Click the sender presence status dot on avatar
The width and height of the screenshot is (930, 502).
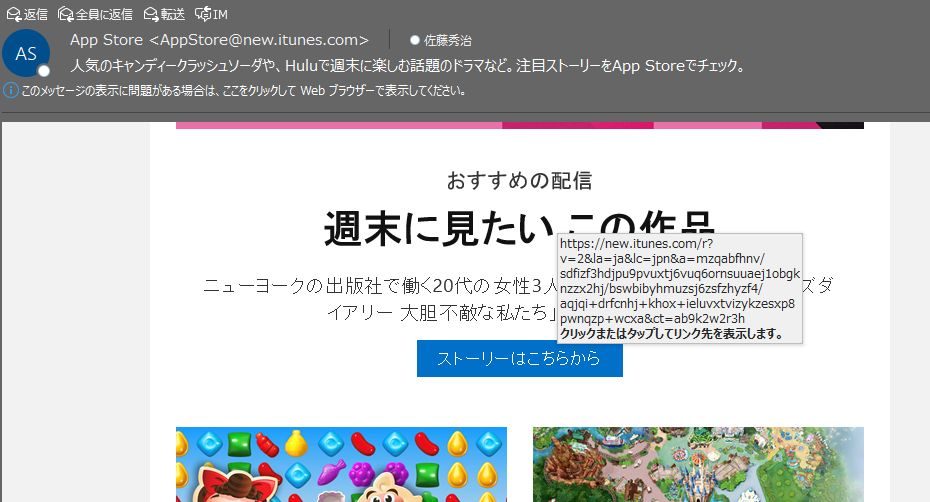43,71
